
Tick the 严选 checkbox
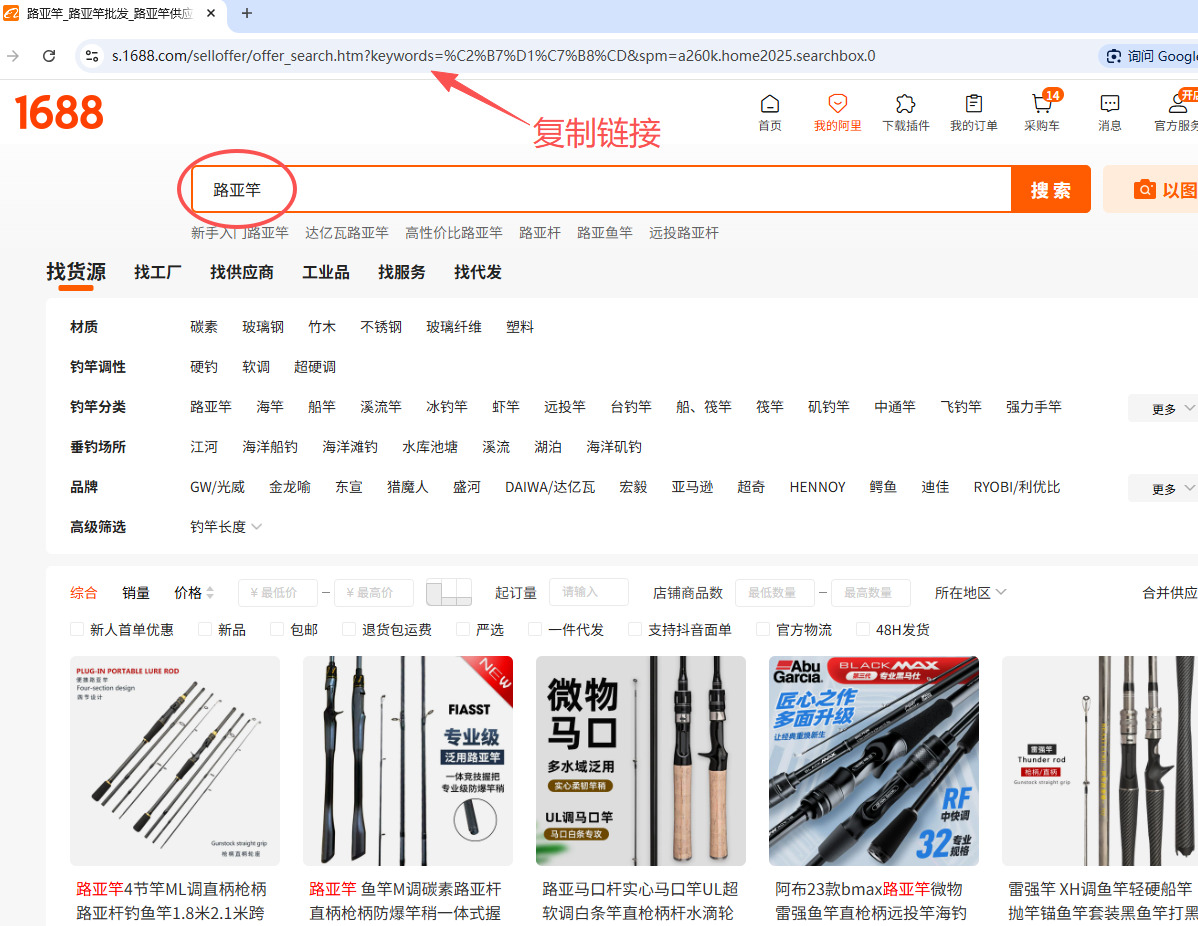pyautogui.click(x=462, y=630)
